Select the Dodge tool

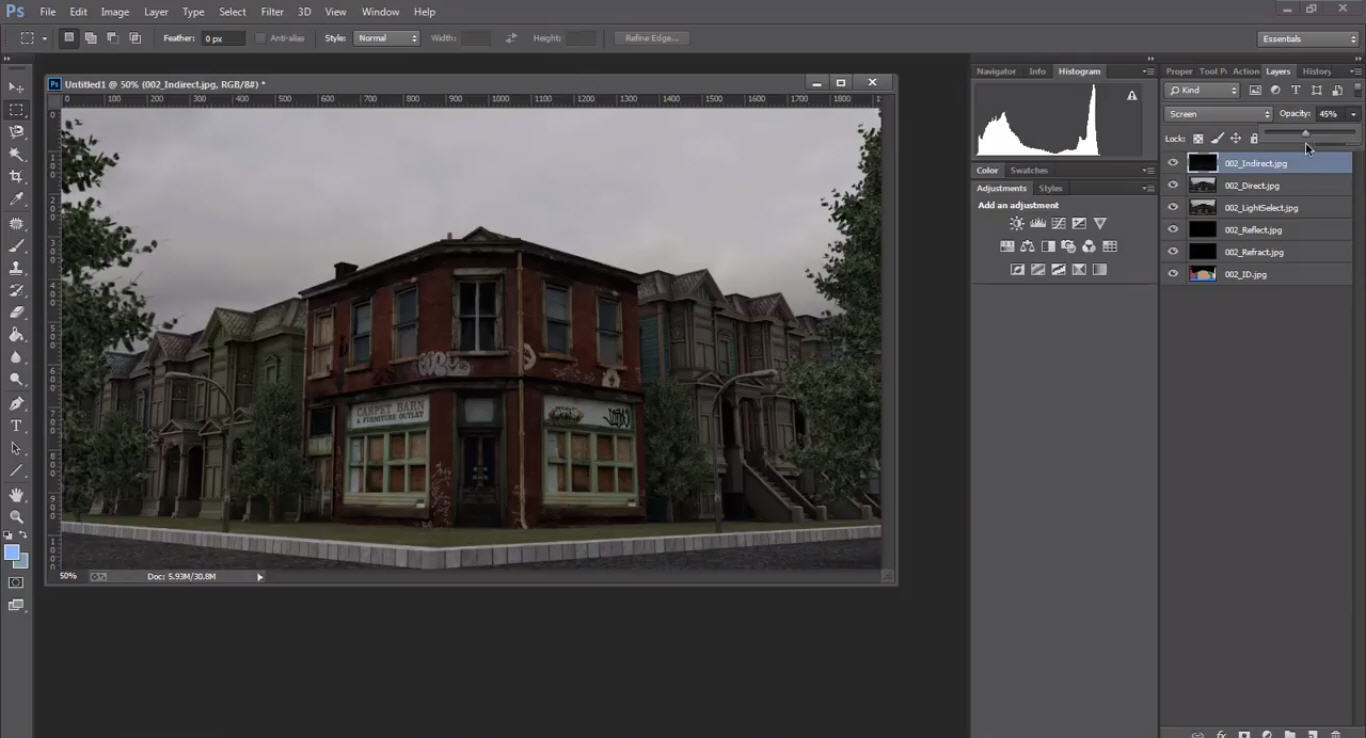(x=16, y=380)
